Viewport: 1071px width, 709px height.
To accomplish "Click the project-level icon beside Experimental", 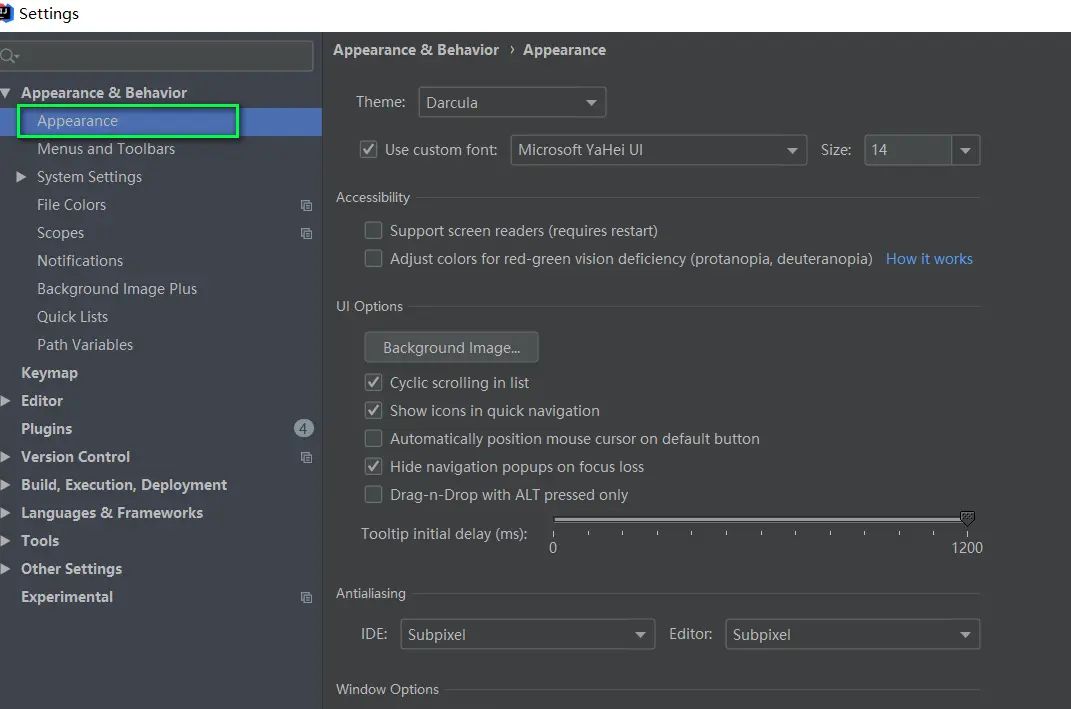I will (x=306, y=597).
